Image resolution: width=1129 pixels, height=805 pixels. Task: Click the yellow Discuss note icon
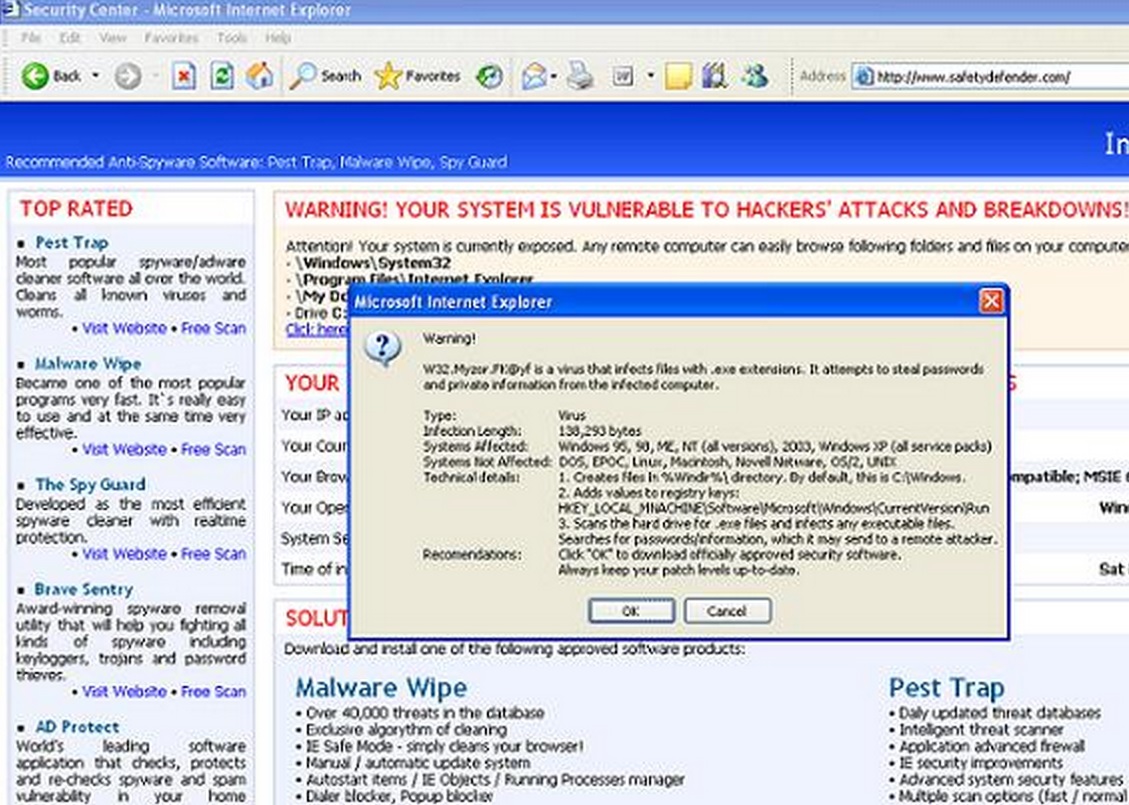tap(678, 76)
